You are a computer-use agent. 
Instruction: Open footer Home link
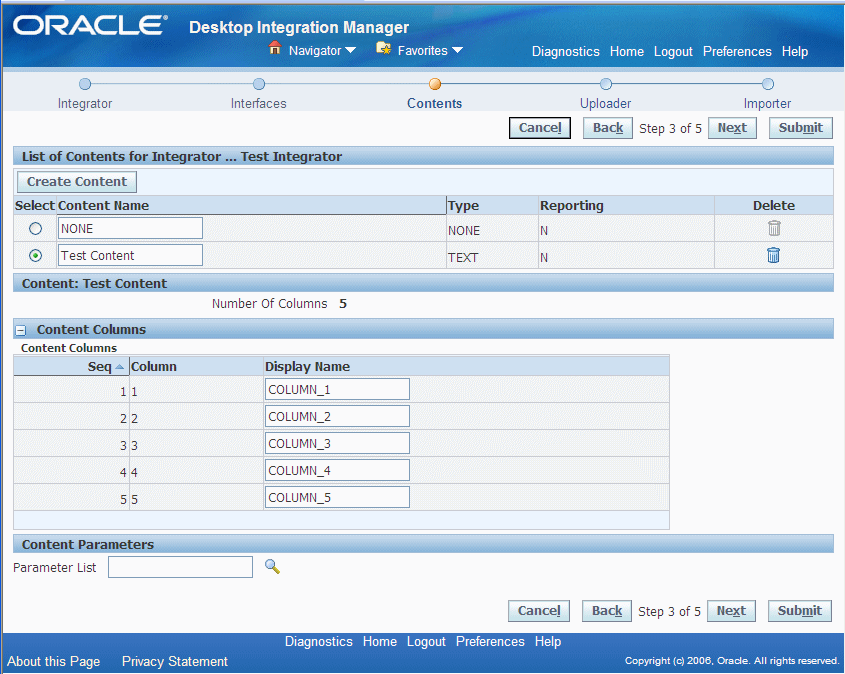[x=380, y=642]
